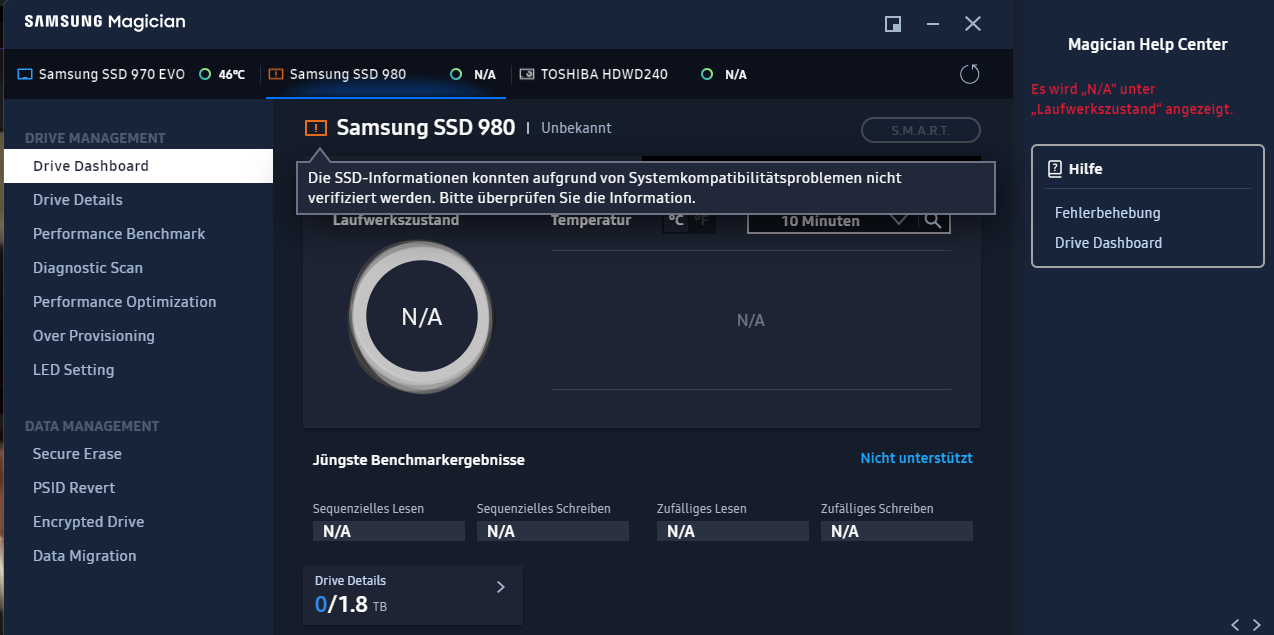Click the Samsung SSD 970 EVO drive icon

[25, 74]
